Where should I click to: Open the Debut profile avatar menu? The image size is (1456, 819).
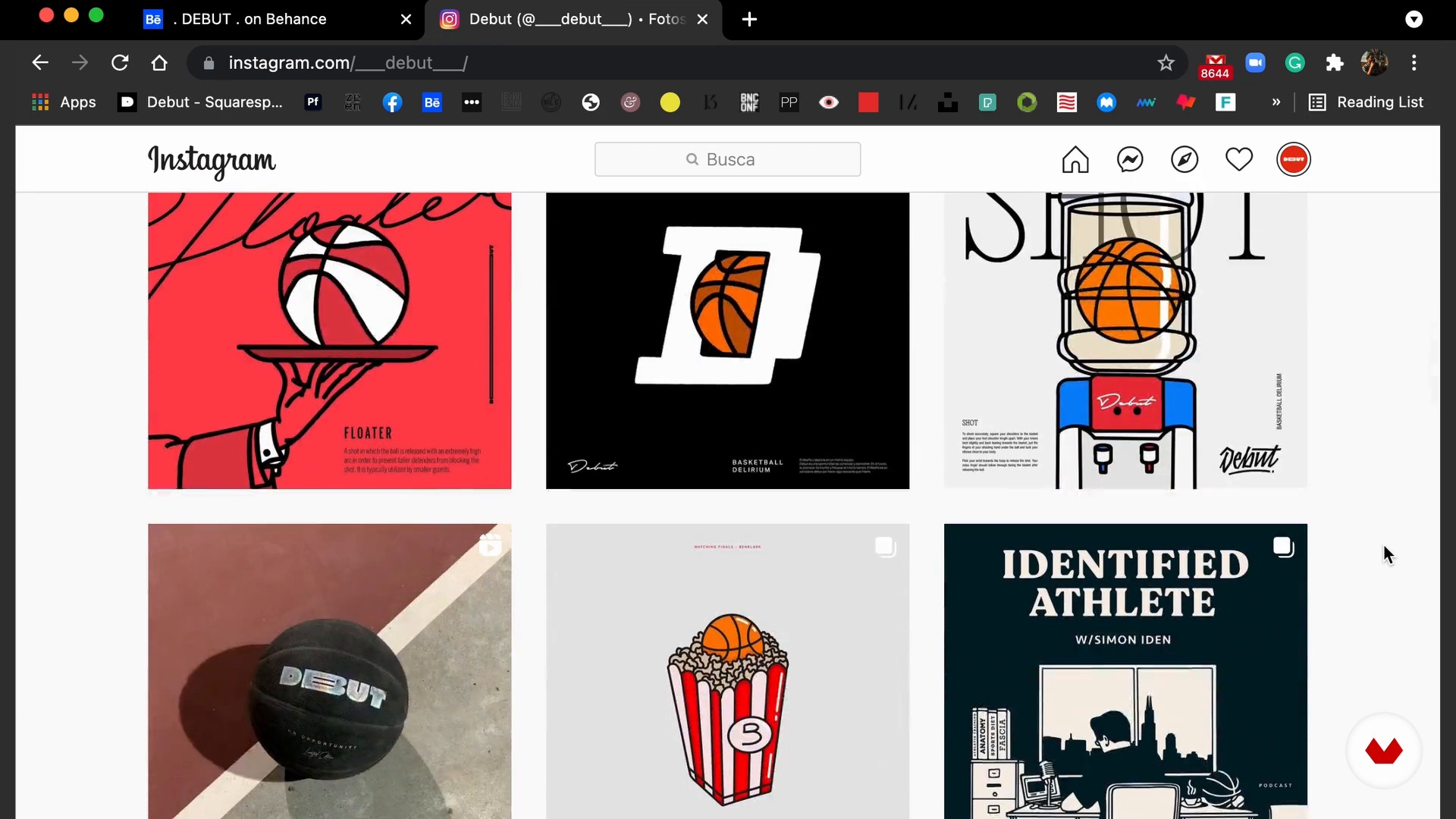point(1294,159)
